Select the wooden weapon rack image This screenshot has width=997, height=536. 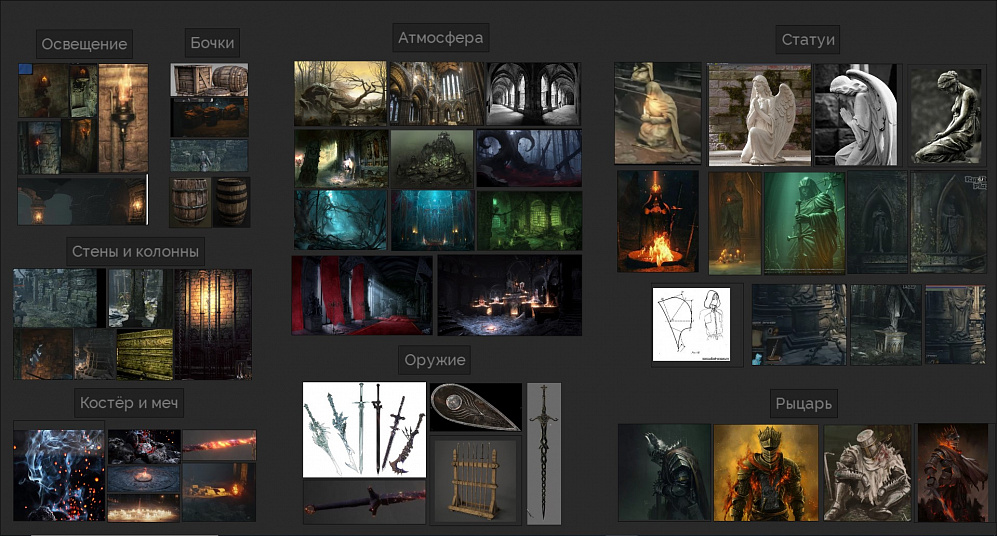point(476,479)
